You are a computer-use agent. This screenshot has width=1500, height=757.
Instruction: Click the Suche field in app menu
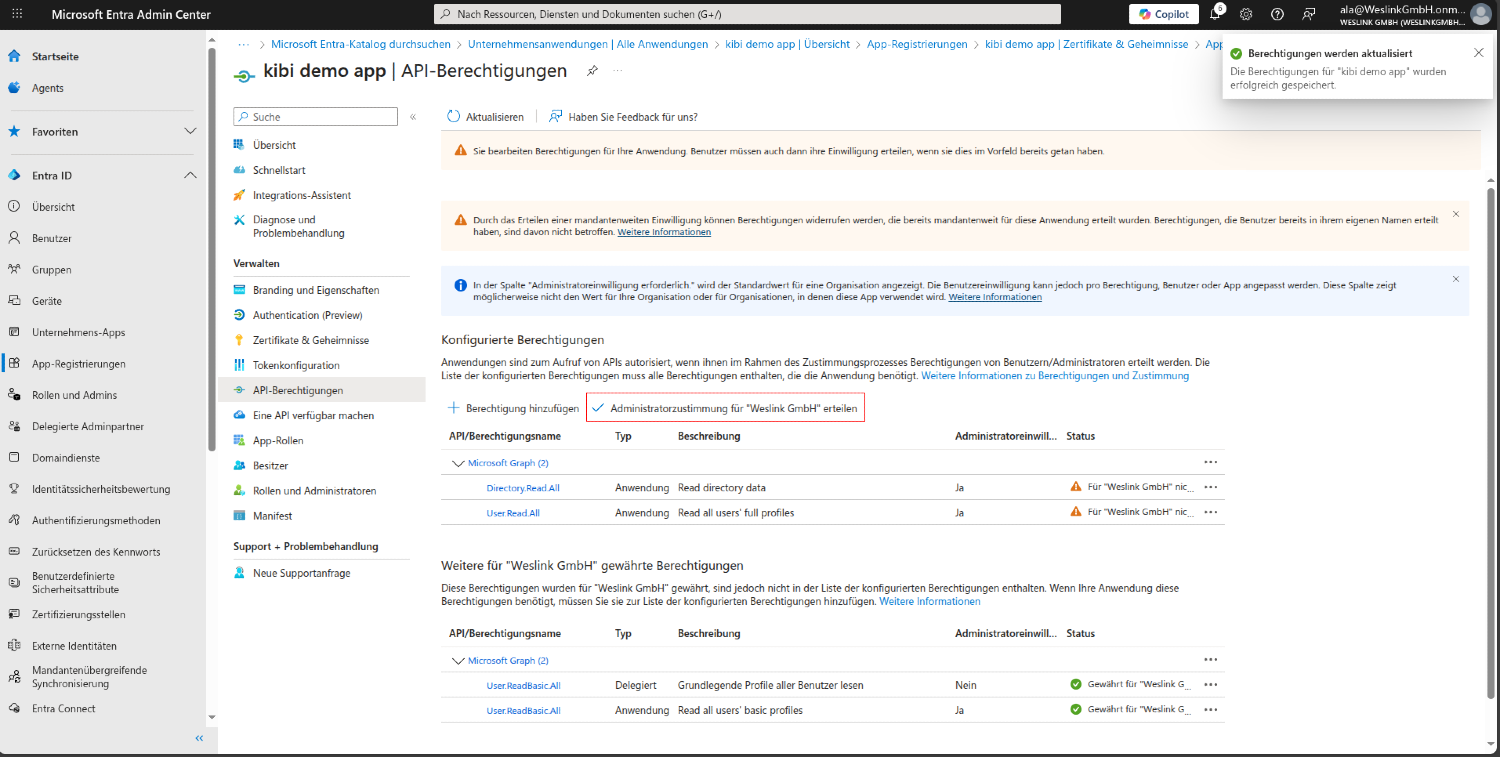317,117
